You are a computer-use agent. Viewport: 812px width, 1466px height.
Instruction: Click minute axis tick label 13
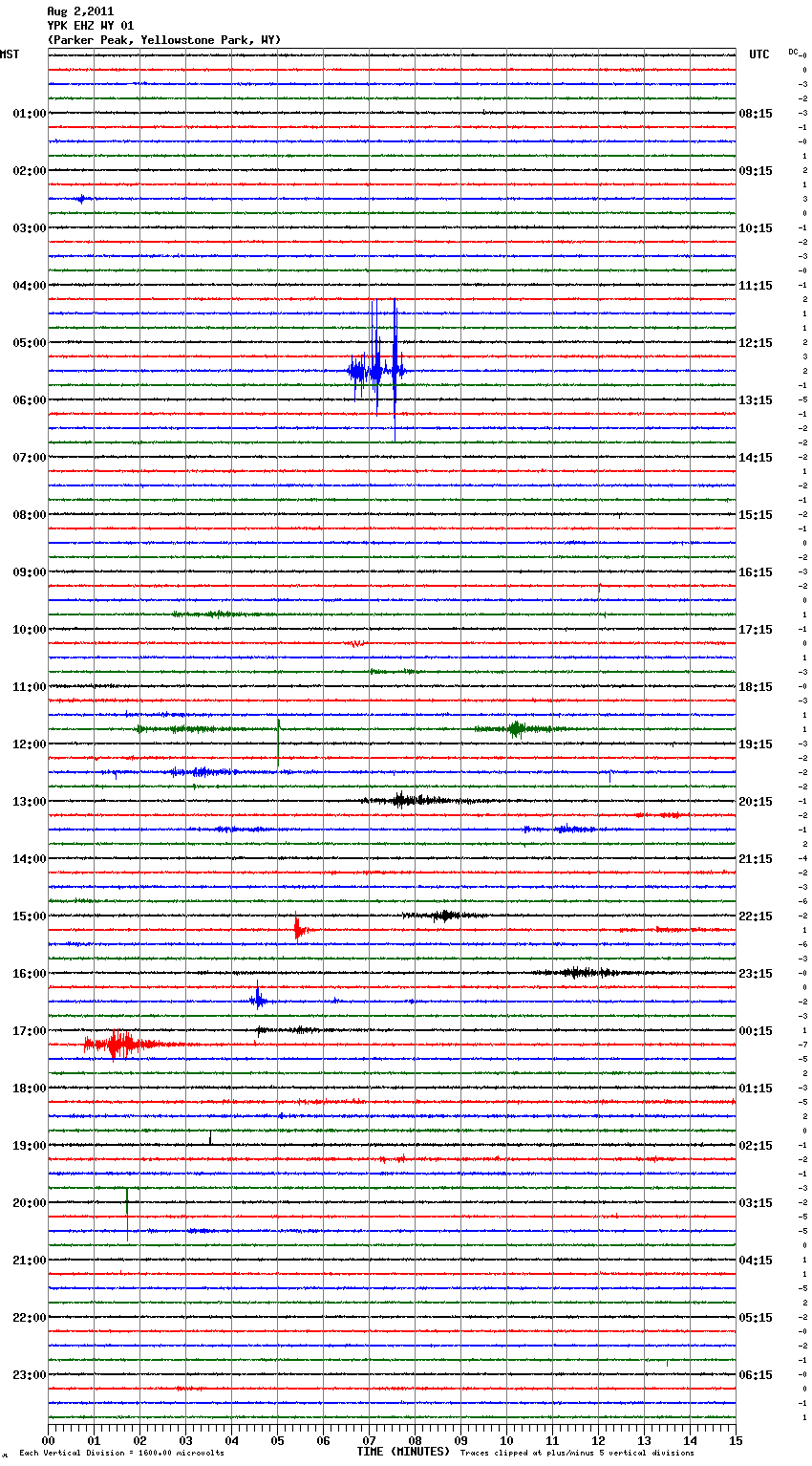(x=644, y=1440)
